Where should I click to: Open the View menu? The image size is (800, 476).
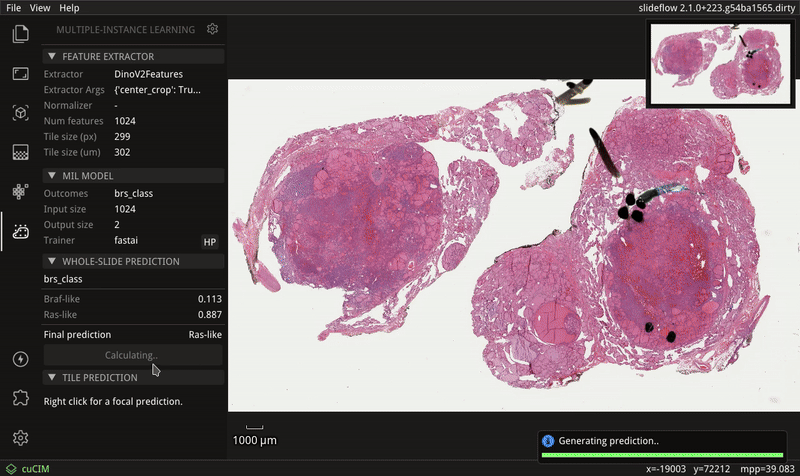click(40, 7)
